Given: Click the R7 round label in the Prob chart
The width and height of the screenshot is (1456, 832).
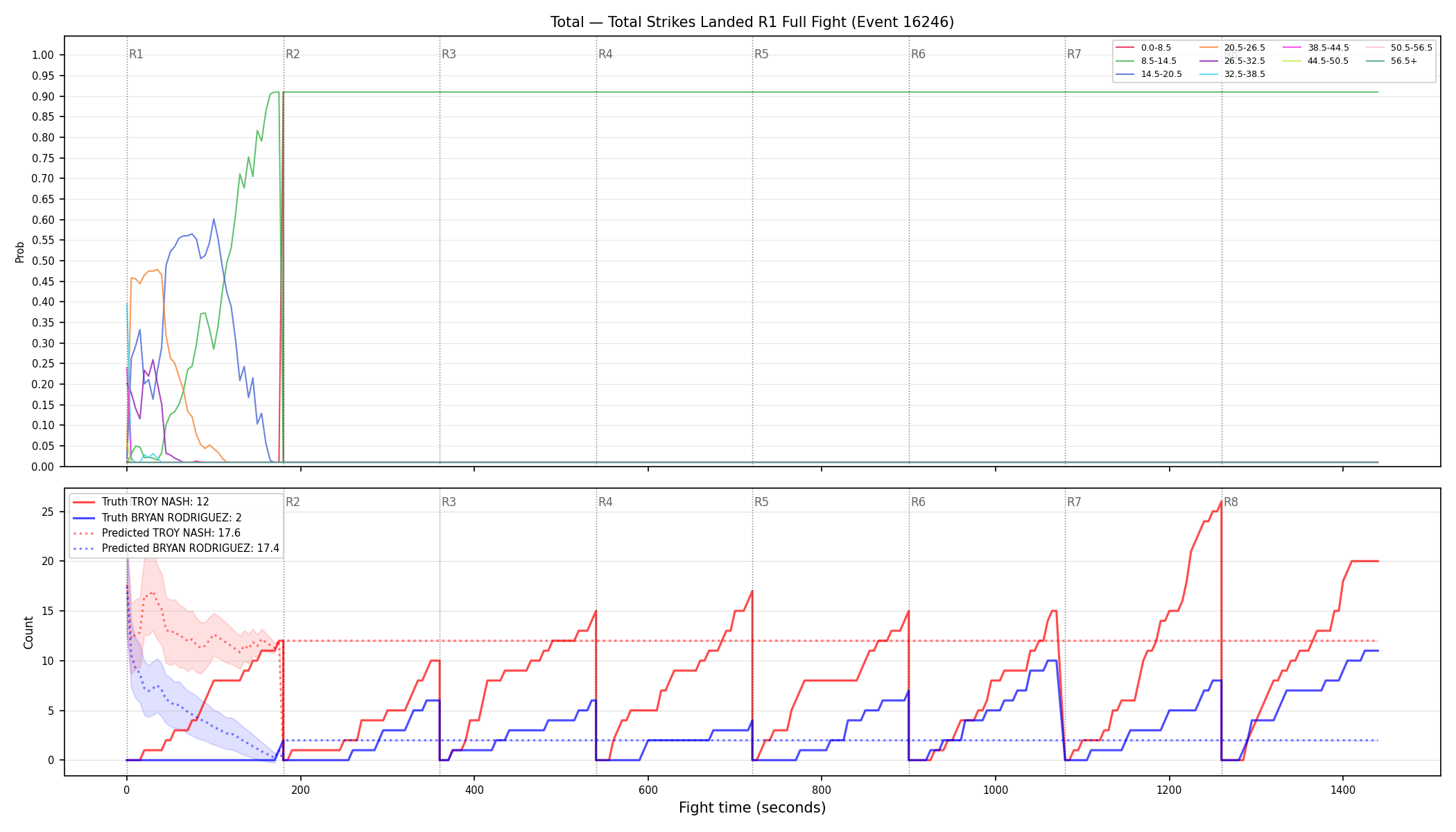Looking at the screenshot, I should 1074,54.
